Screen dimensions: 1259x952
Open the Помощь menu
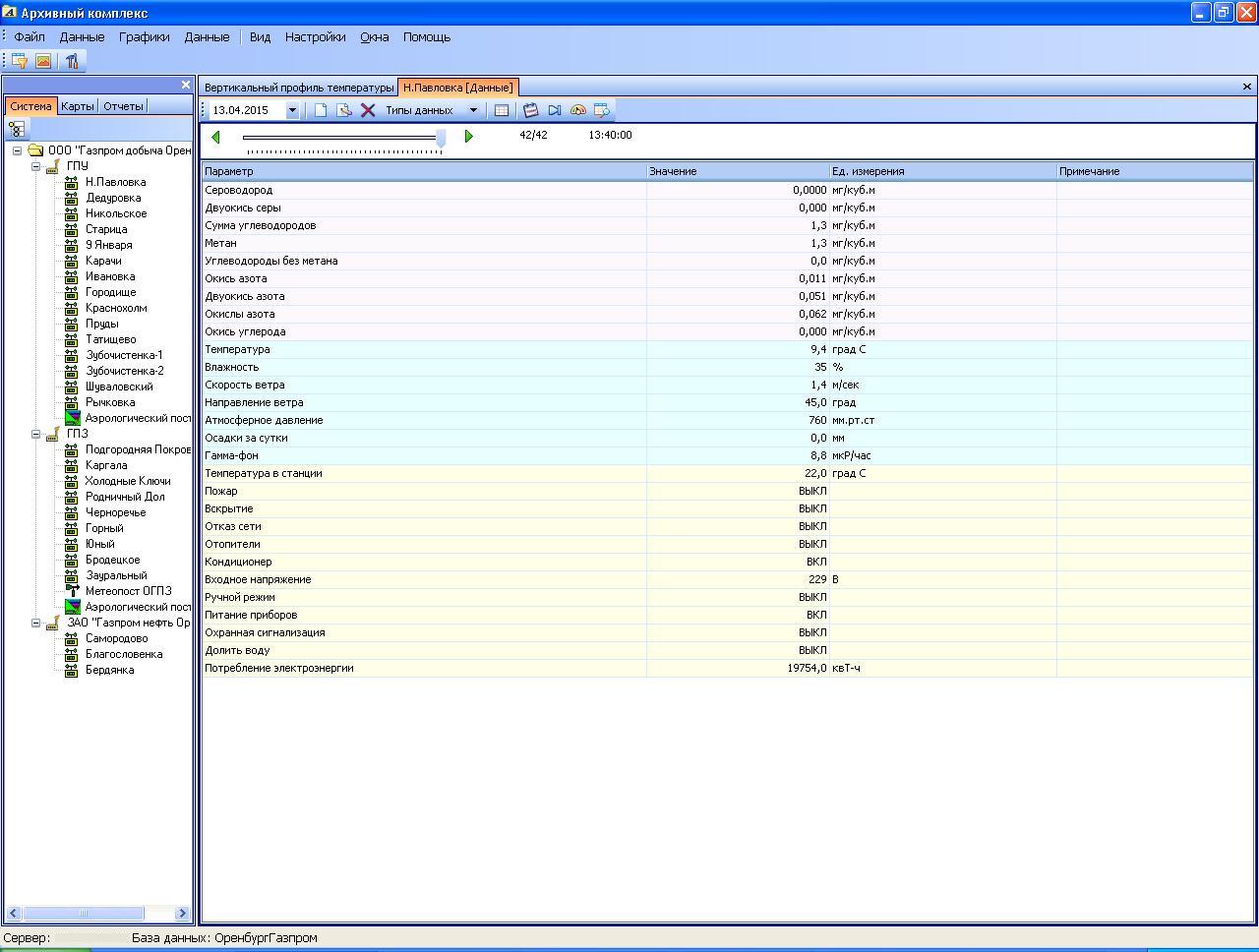pyautogui.click(x=427, y=36)
